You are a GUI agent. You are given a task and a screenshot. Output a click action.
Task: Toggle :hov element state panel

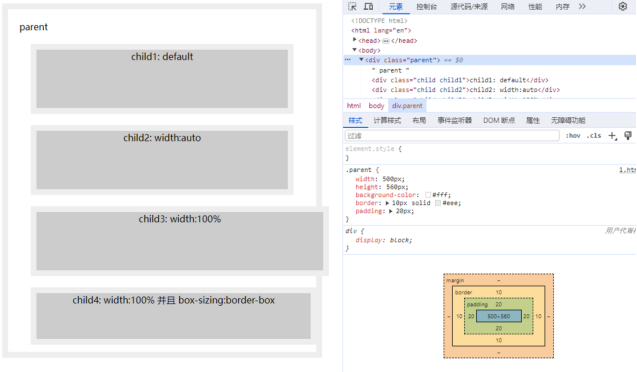point(573,136)
